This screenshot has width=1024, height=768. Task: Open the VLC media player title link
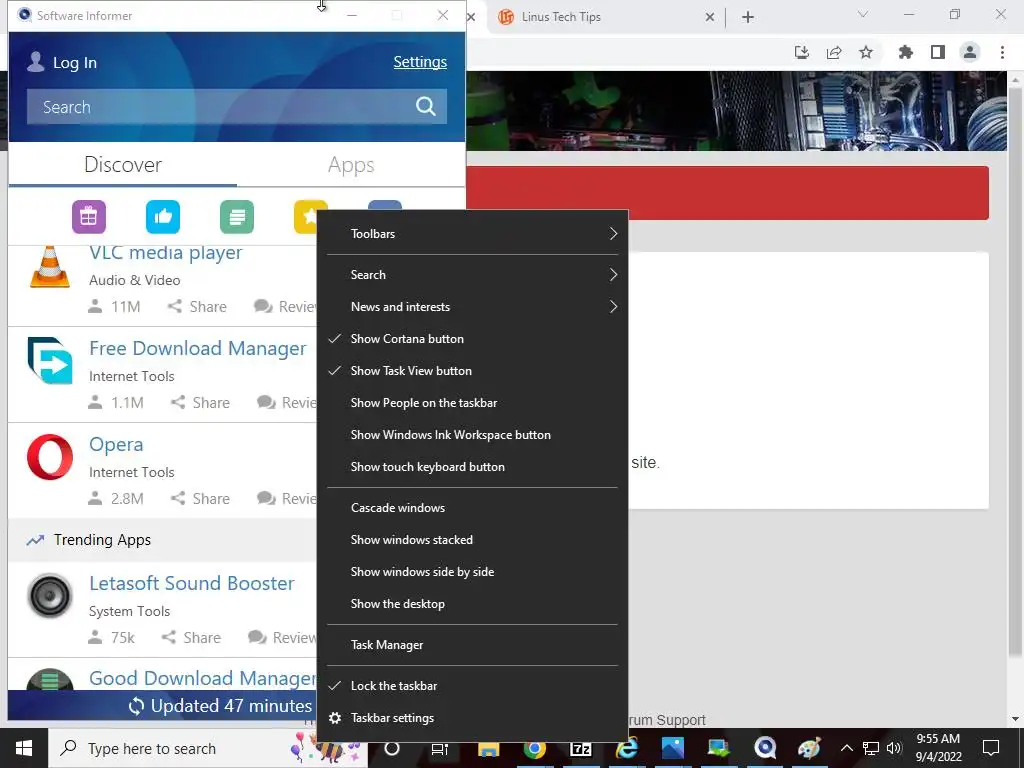165,253
